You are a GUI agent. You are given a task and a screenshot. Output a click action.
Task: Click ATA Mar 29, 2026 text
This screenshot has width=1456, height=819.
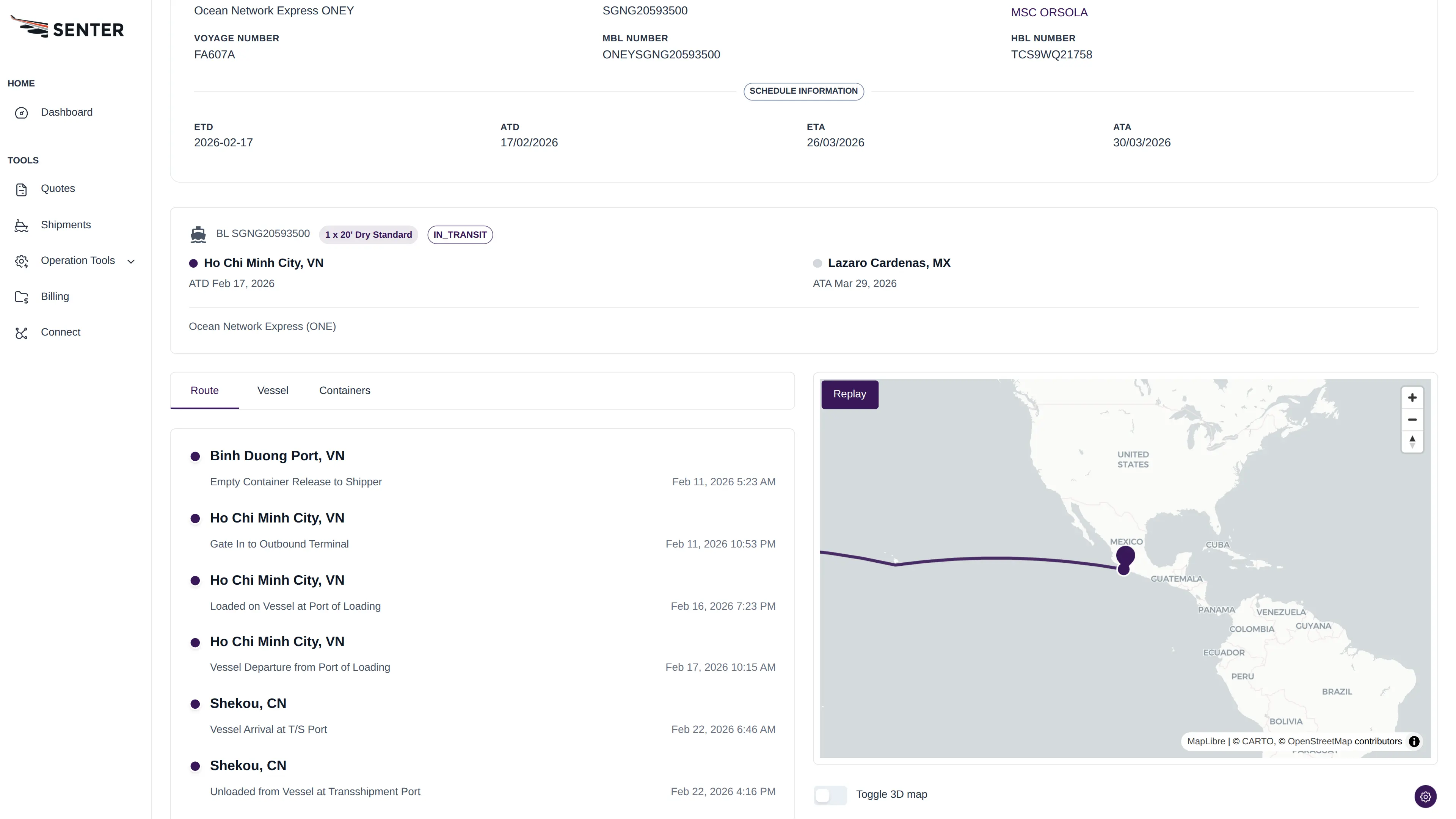[x=855, y=284]
